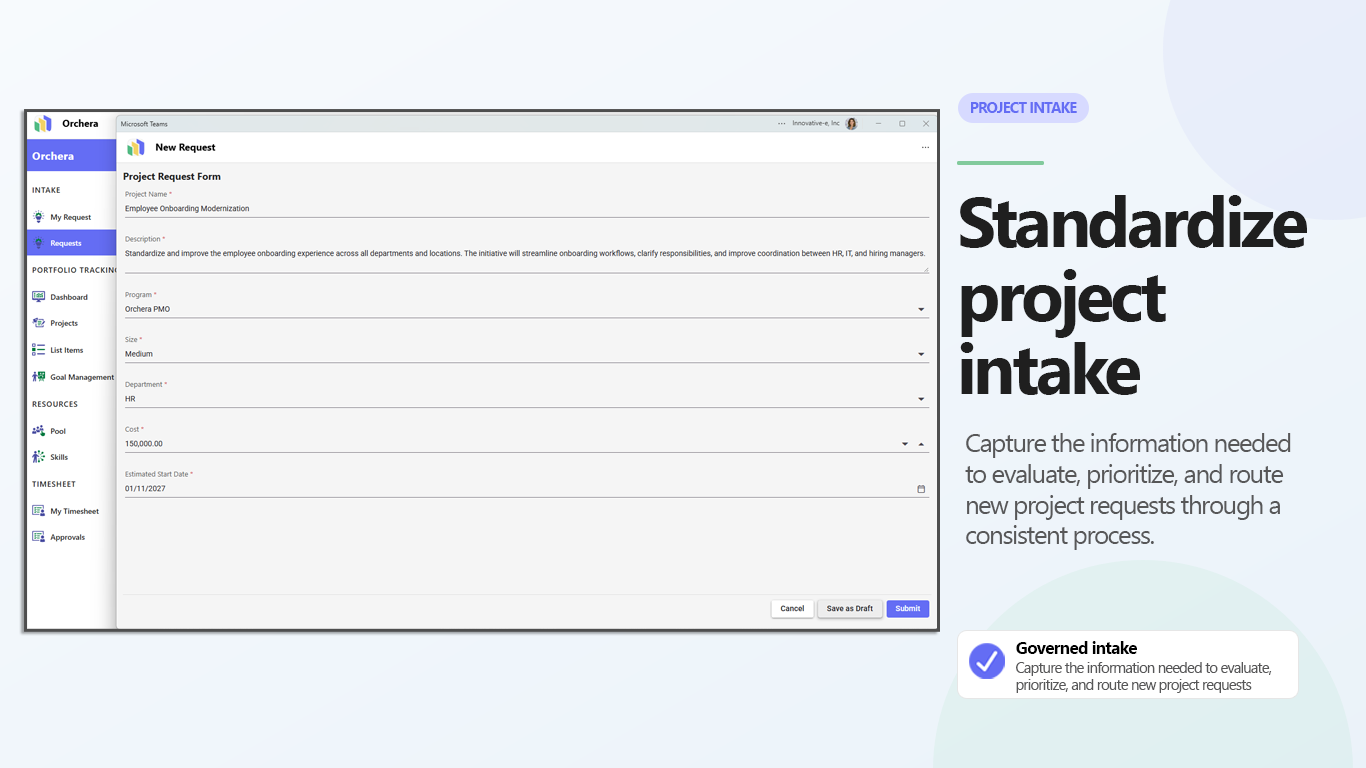This screenshot has width=1366, height=768.
Task: Minimize the Microsoft Teams window
Action: [879, 124]
